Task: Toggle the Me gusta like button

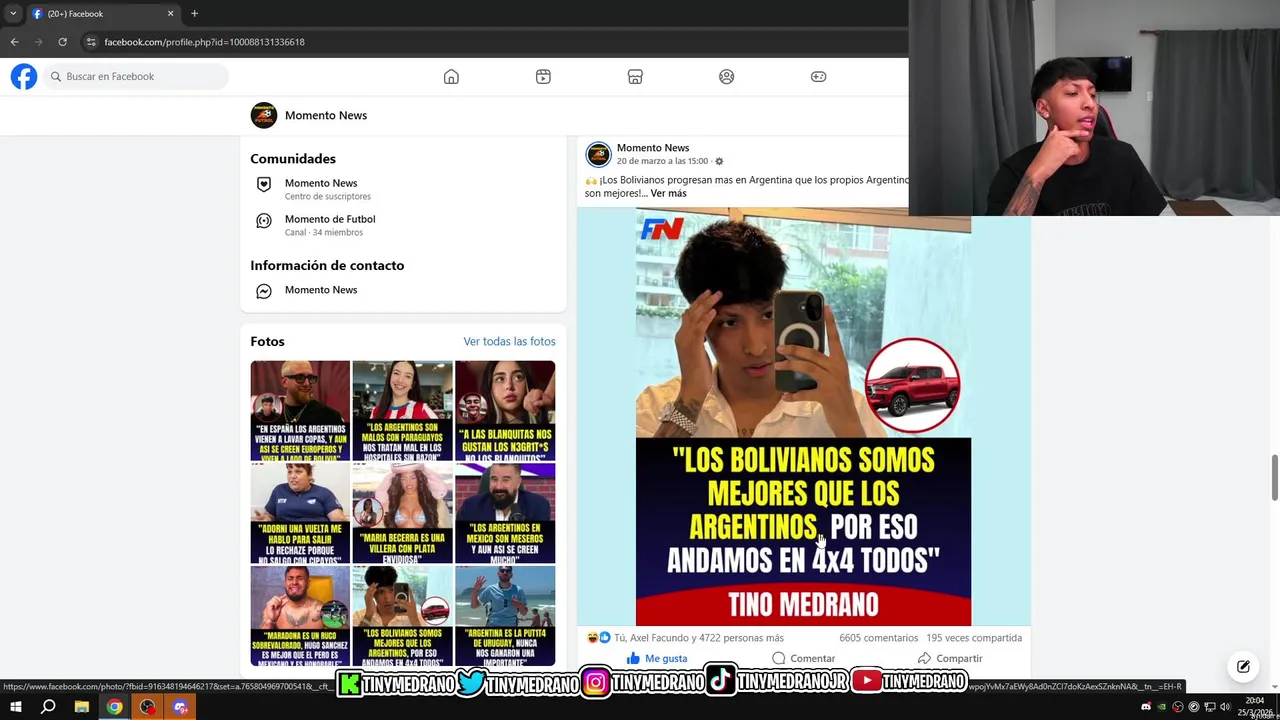Action: pyautogui.click(x=657, y=658)
